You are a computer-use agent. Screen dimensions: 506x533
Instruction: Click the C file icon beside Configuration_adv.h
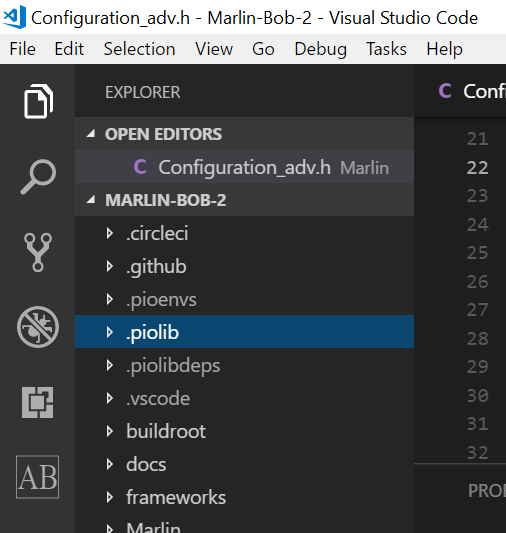click(x=140, y=167)
